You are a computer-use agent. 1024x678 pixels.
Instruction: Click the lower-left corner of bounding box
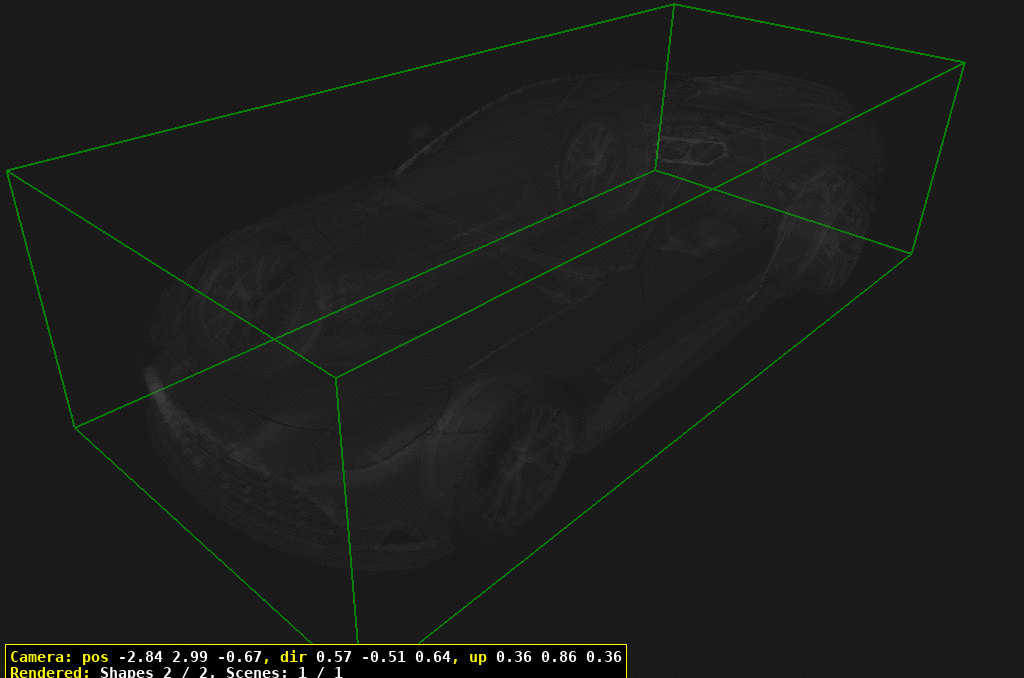pos(75,427)
